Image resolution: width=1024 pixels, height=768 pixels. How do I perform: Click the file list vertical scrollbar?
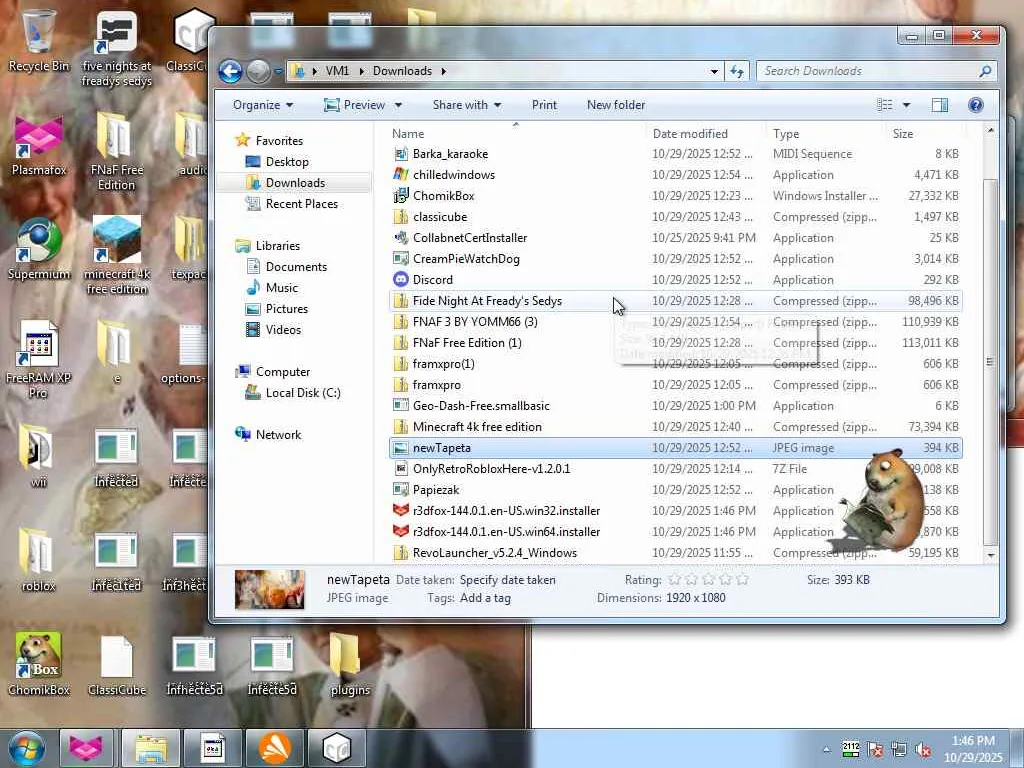pos(990,360)
